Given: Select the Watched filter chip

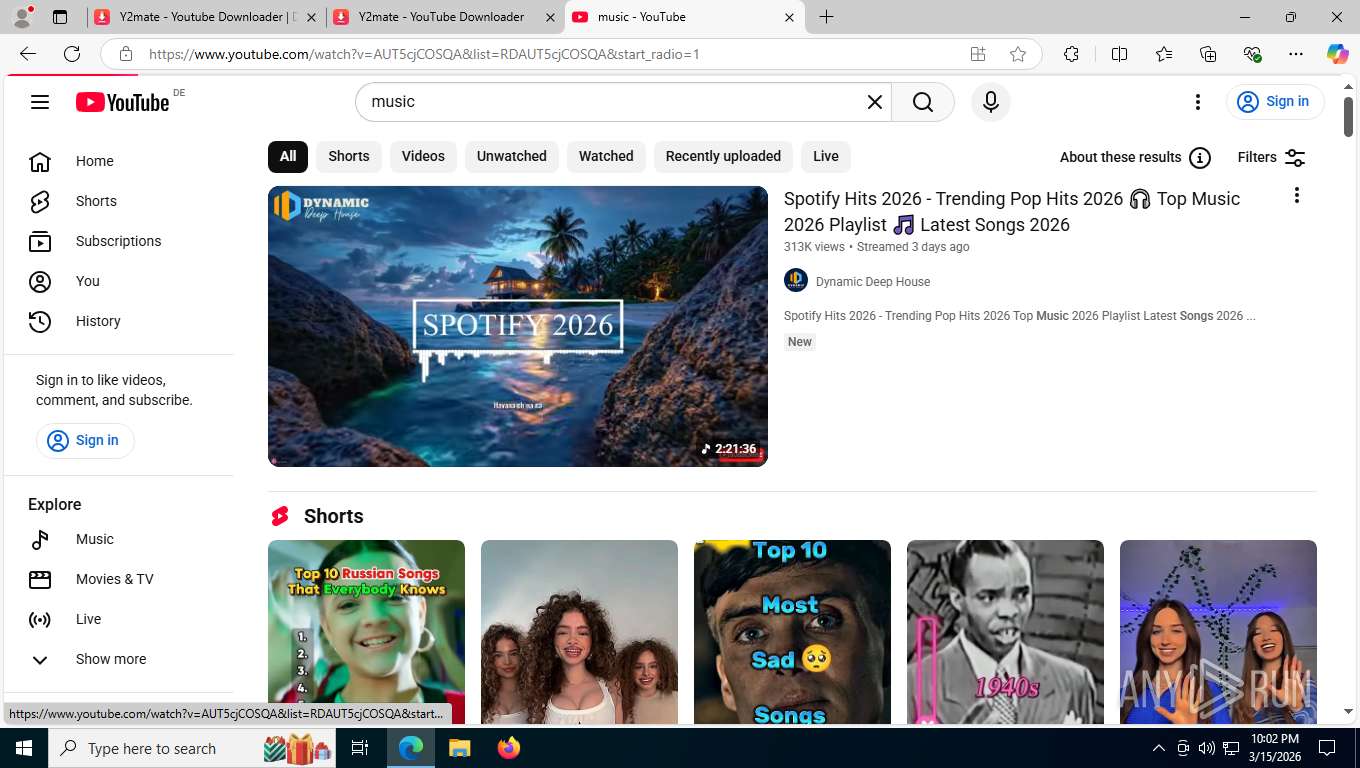Looking at the screenshot, I should coord(606,157).
